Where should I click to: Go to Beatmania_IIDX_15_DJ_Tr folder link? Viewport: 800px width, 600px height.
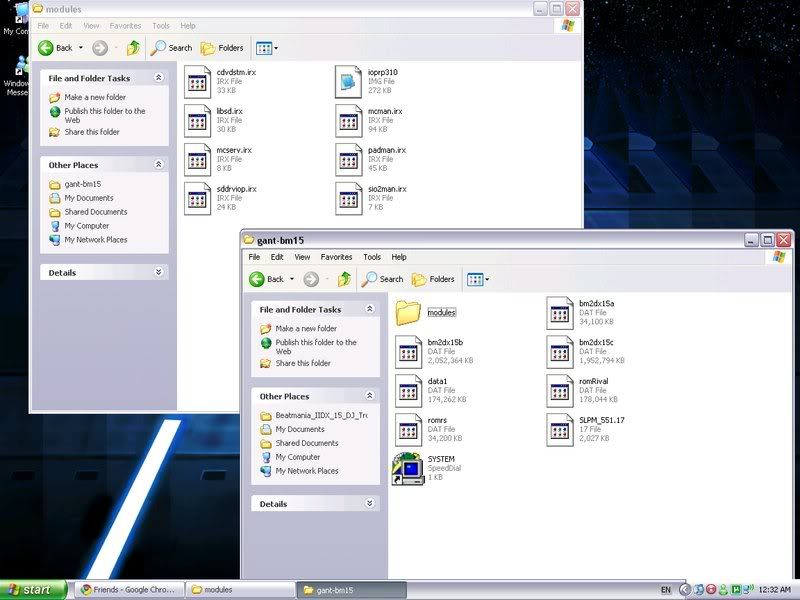pos(321,415)
